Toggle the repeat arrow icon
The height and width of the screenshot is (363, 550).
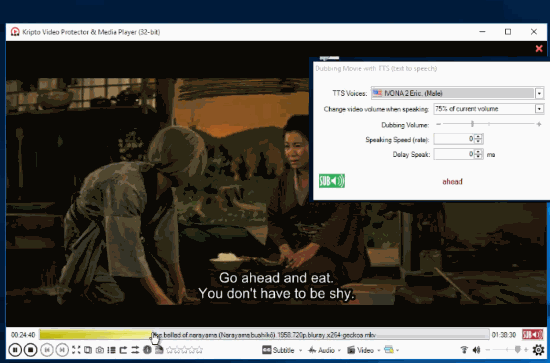123,350
